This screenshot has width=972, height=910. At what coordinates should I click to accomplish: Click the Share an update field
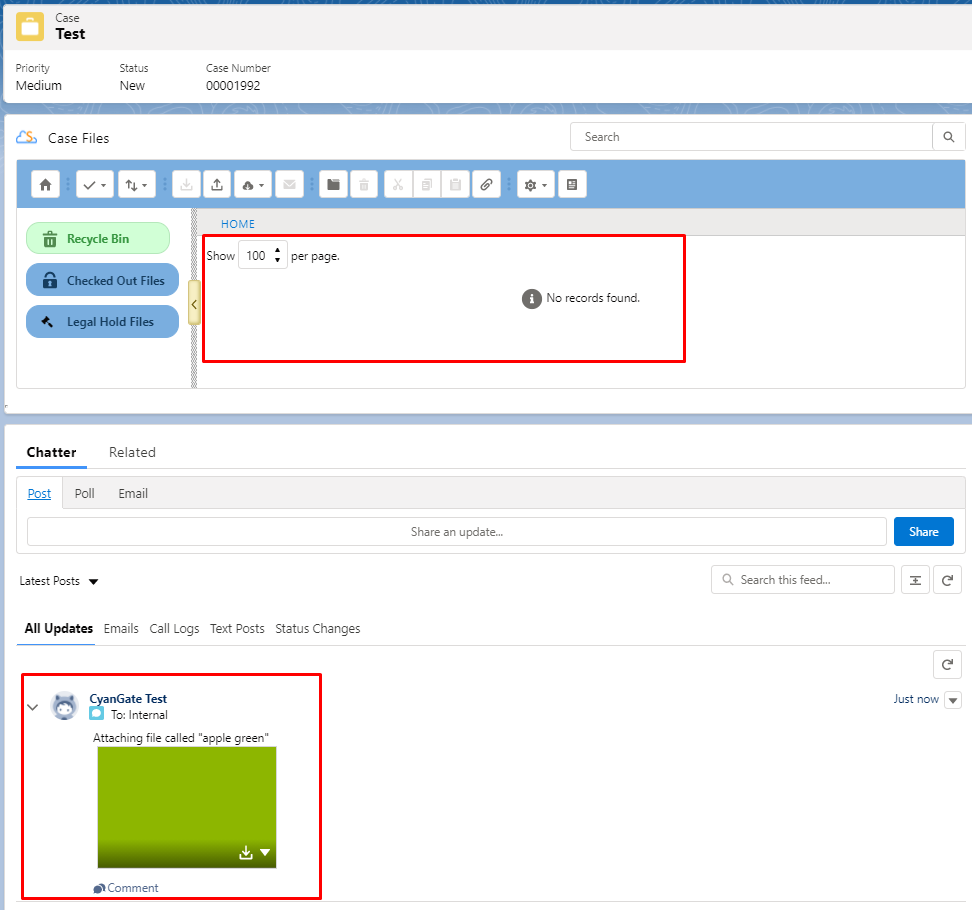click(456, 532)
